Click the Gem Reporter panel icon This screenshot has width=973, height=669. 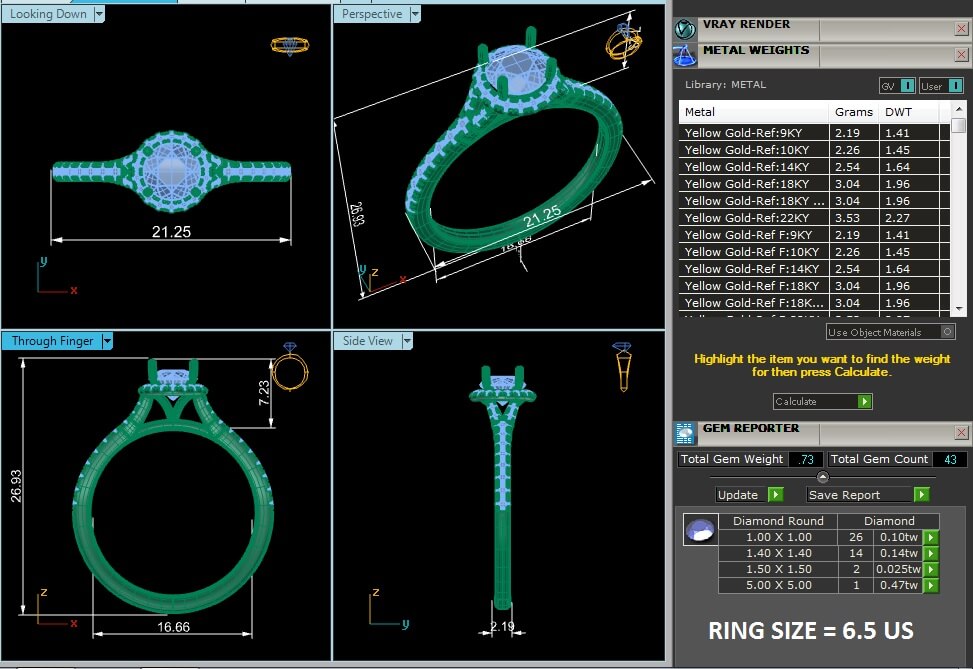685,433
